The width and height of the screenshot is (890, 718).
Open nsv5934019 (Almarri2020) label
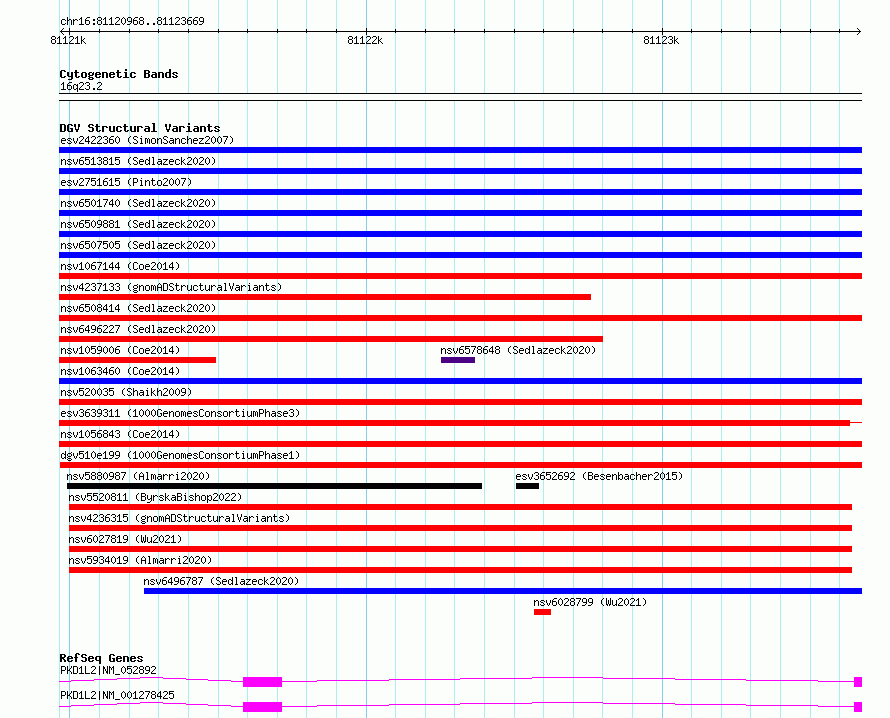click(140, 560)
